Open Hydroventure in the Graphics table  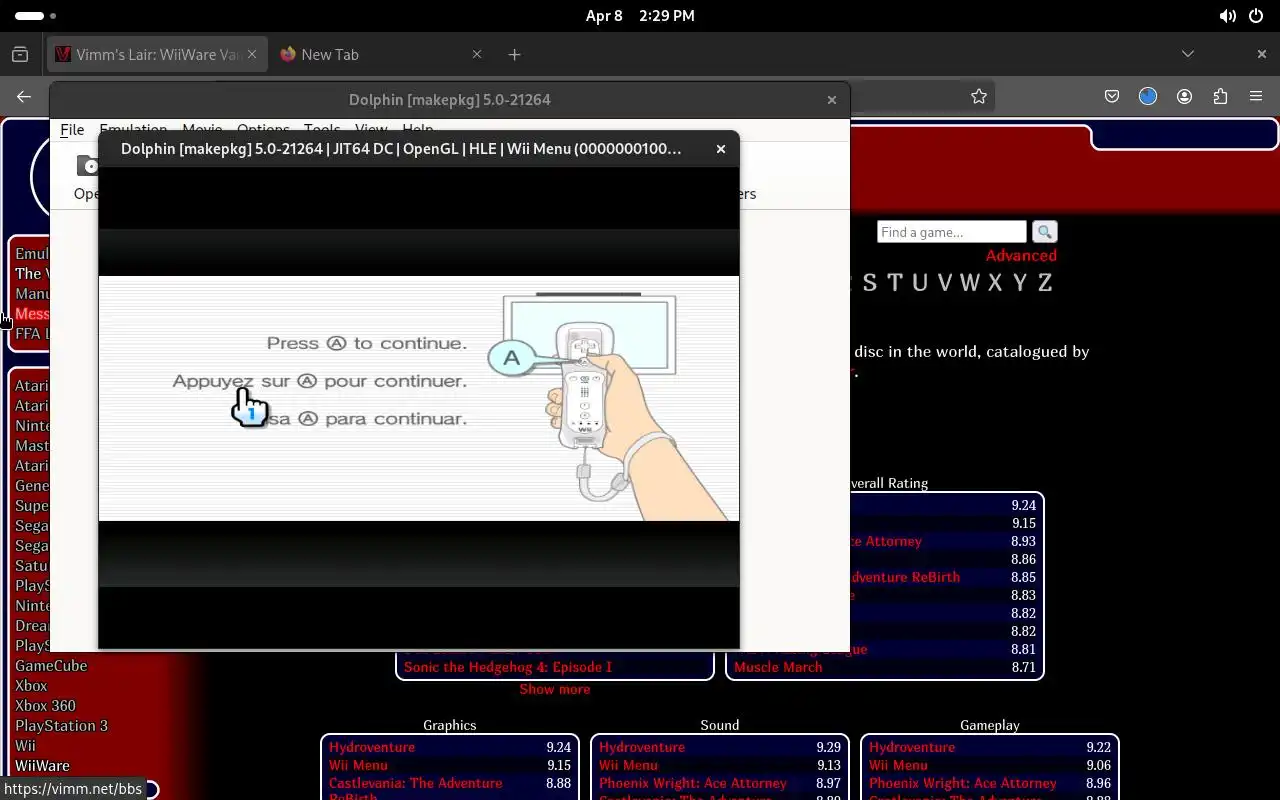[372, 747]
